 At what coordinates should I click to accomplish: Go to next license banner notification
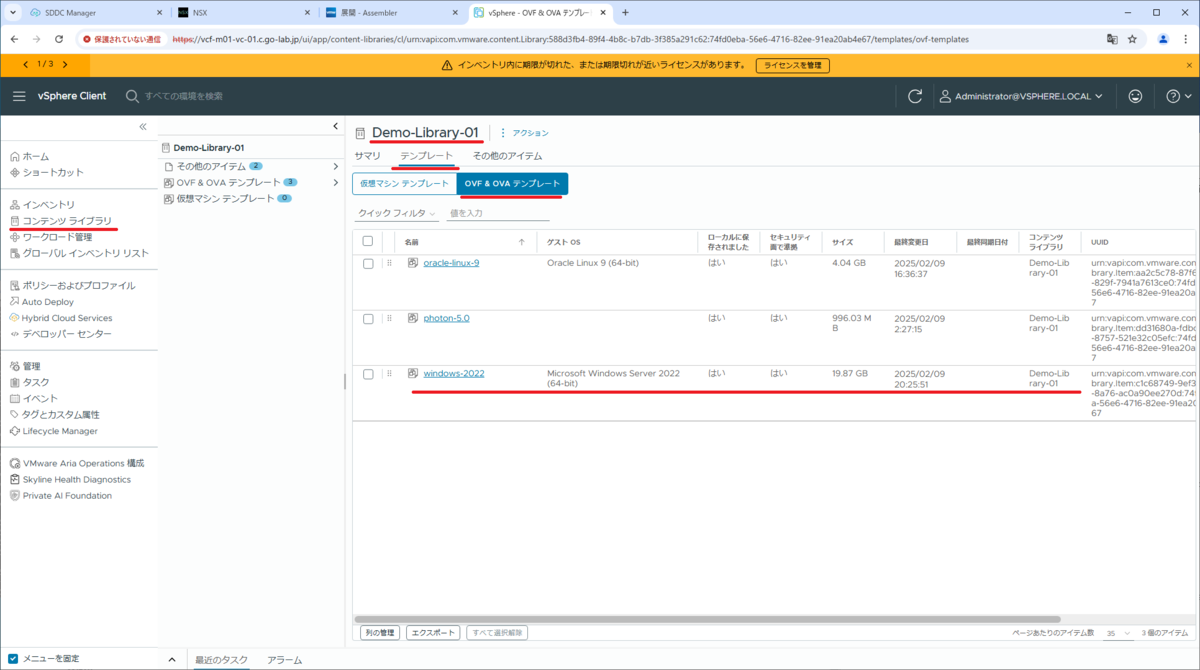(x=65, y=64)
